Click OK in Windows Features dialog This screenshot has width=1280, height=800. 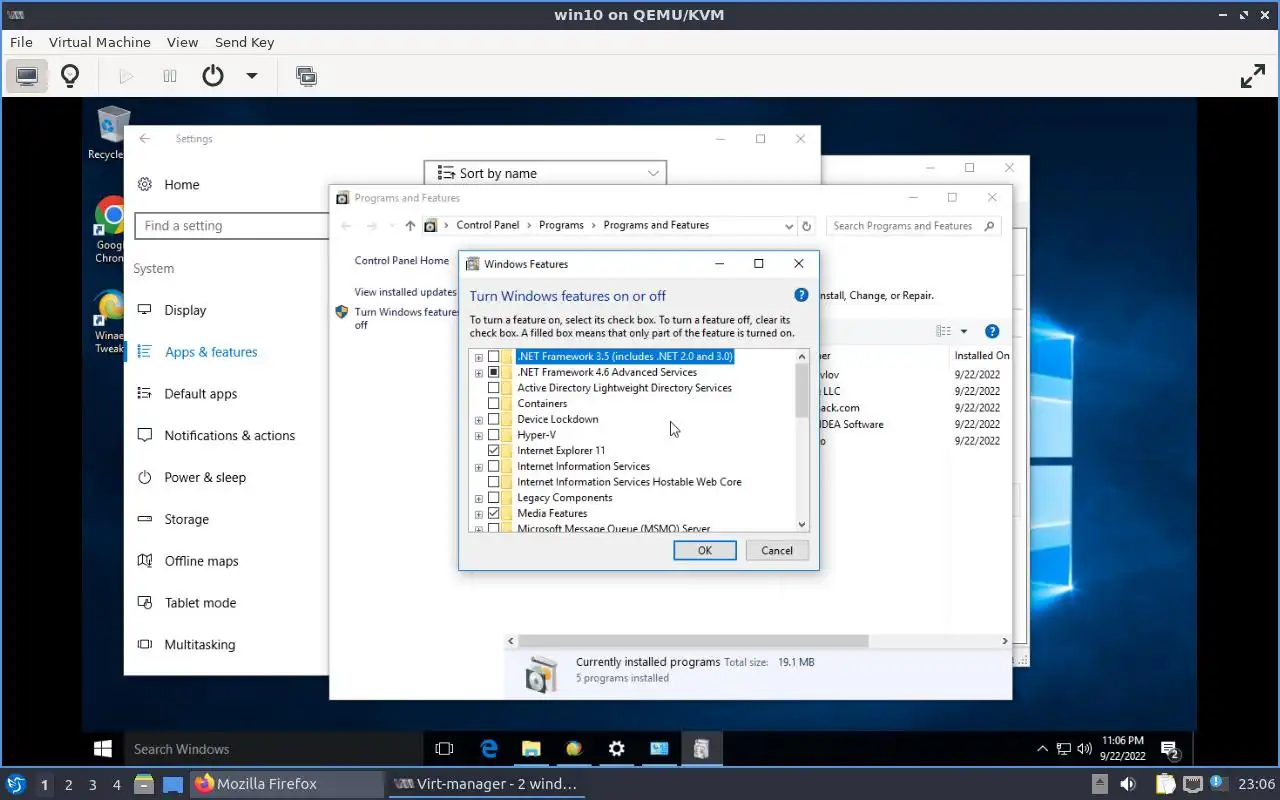pos(705,550)
